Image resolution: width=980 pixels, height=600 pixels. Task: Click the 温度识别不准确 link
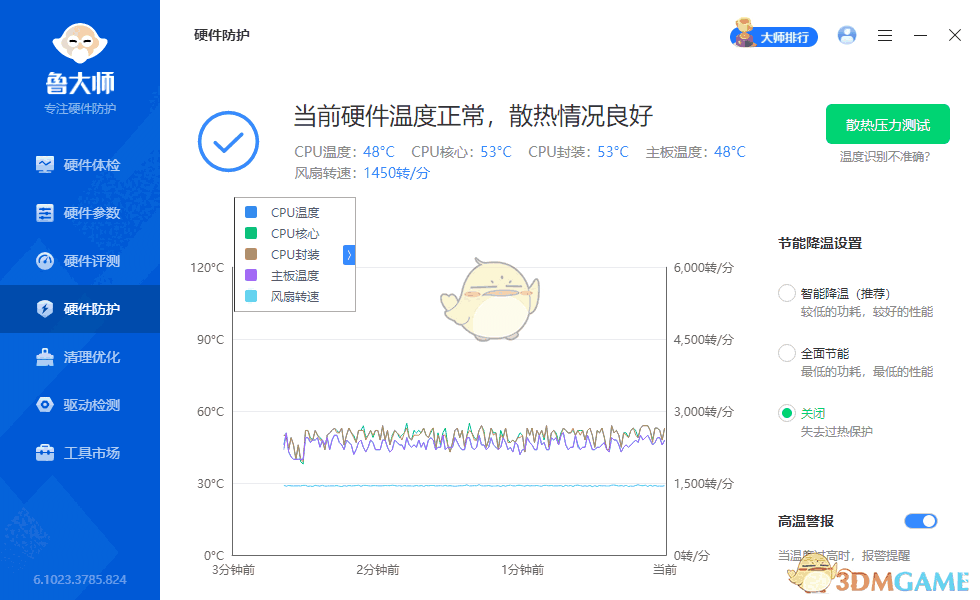(x=887, y=155)
